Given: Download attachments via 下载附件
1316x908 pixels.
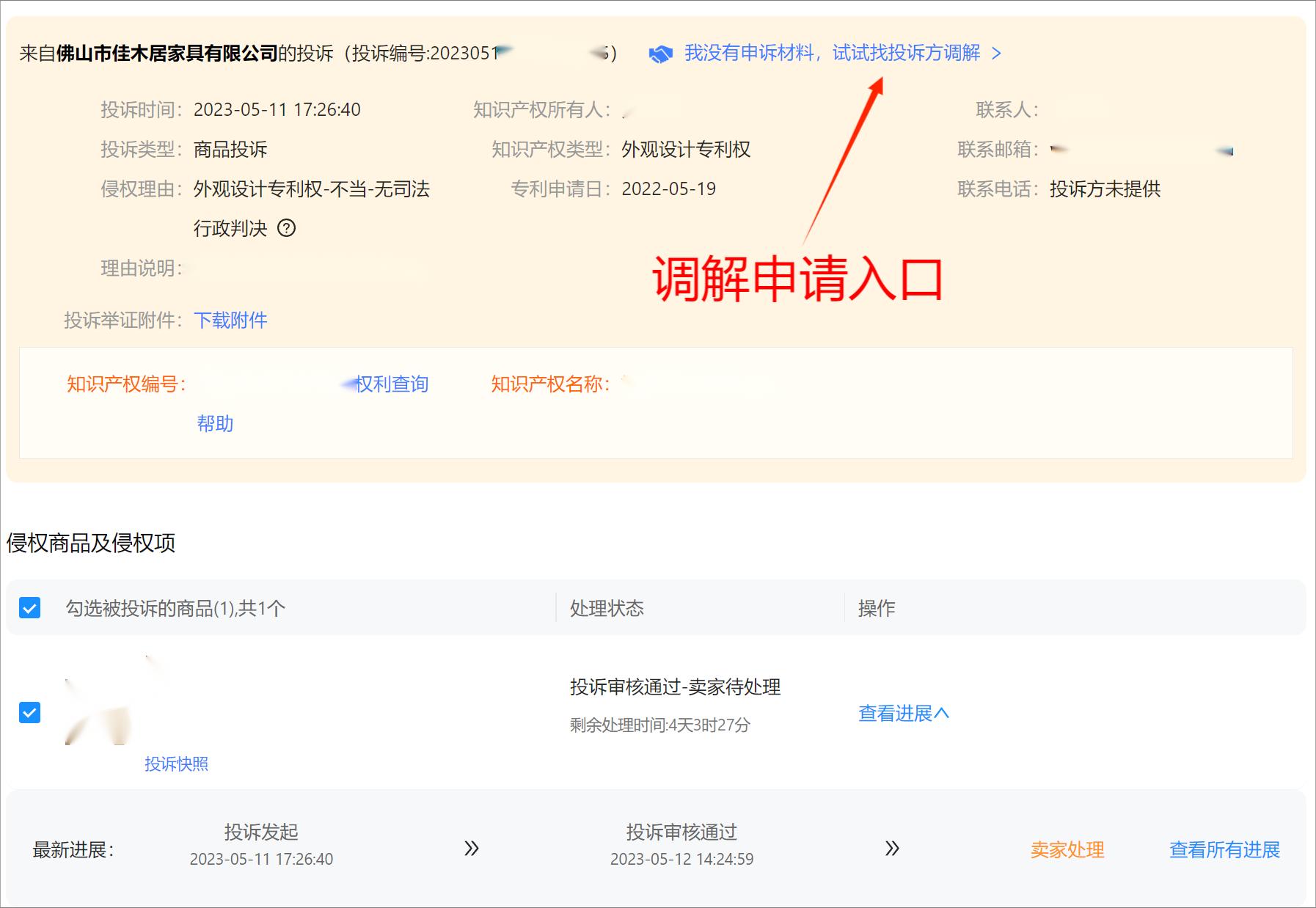Looking at the screenshot, I should tap(231, 320).
